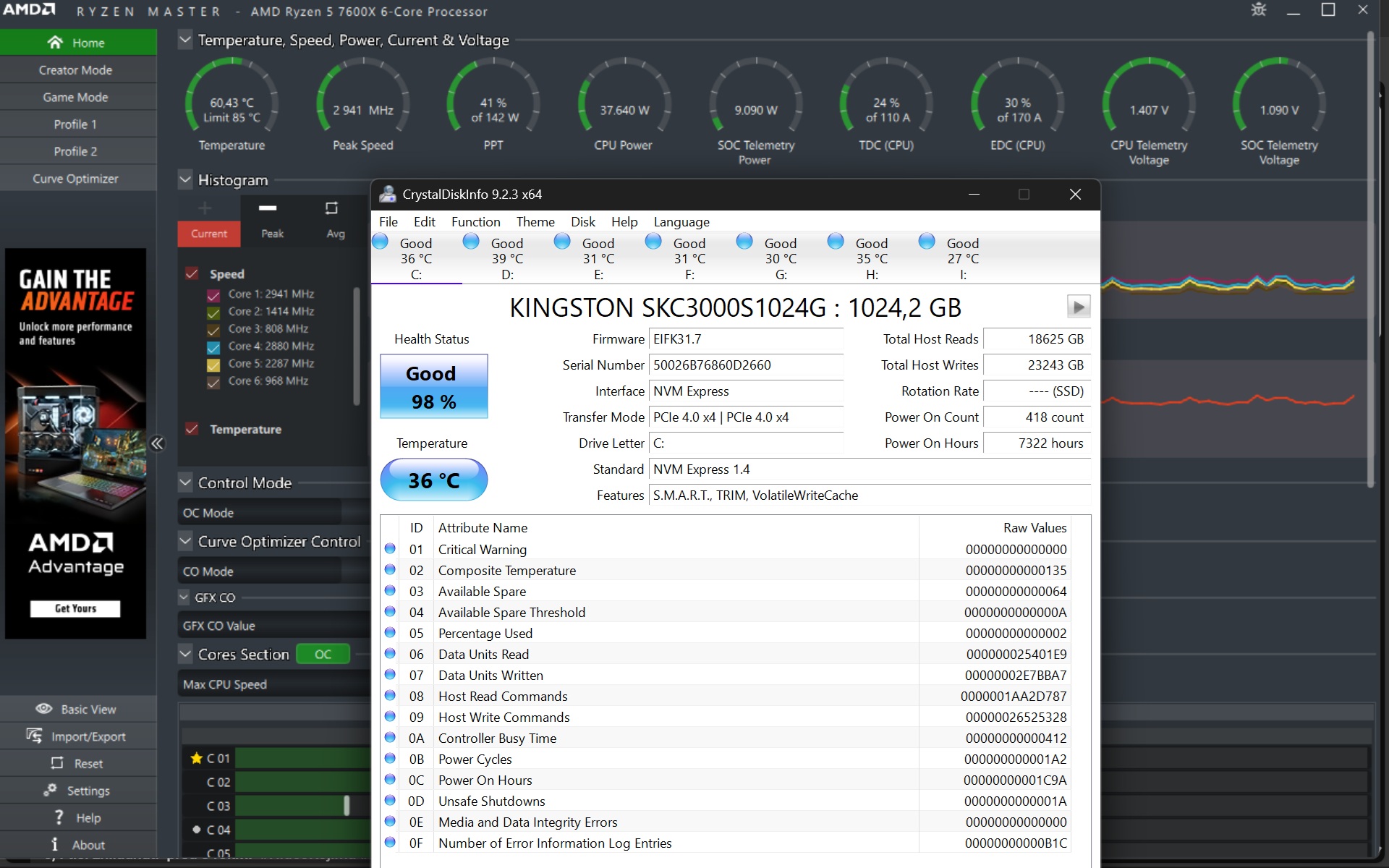Image resolution: width=1389 pixels, height=868 pixels.
Task: Toggle the Core 4 speed checkbox
Action: point(213,346)
